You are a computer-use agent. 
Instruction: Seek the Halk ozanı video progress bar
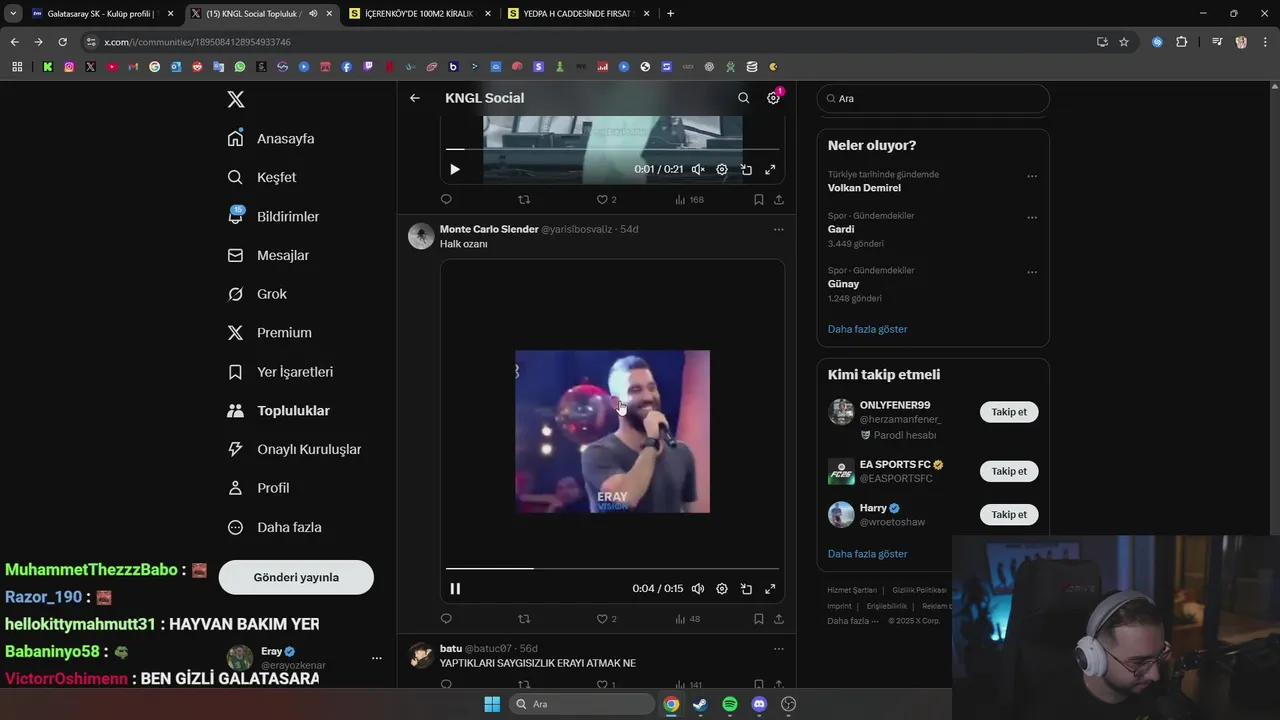point(612,569)
